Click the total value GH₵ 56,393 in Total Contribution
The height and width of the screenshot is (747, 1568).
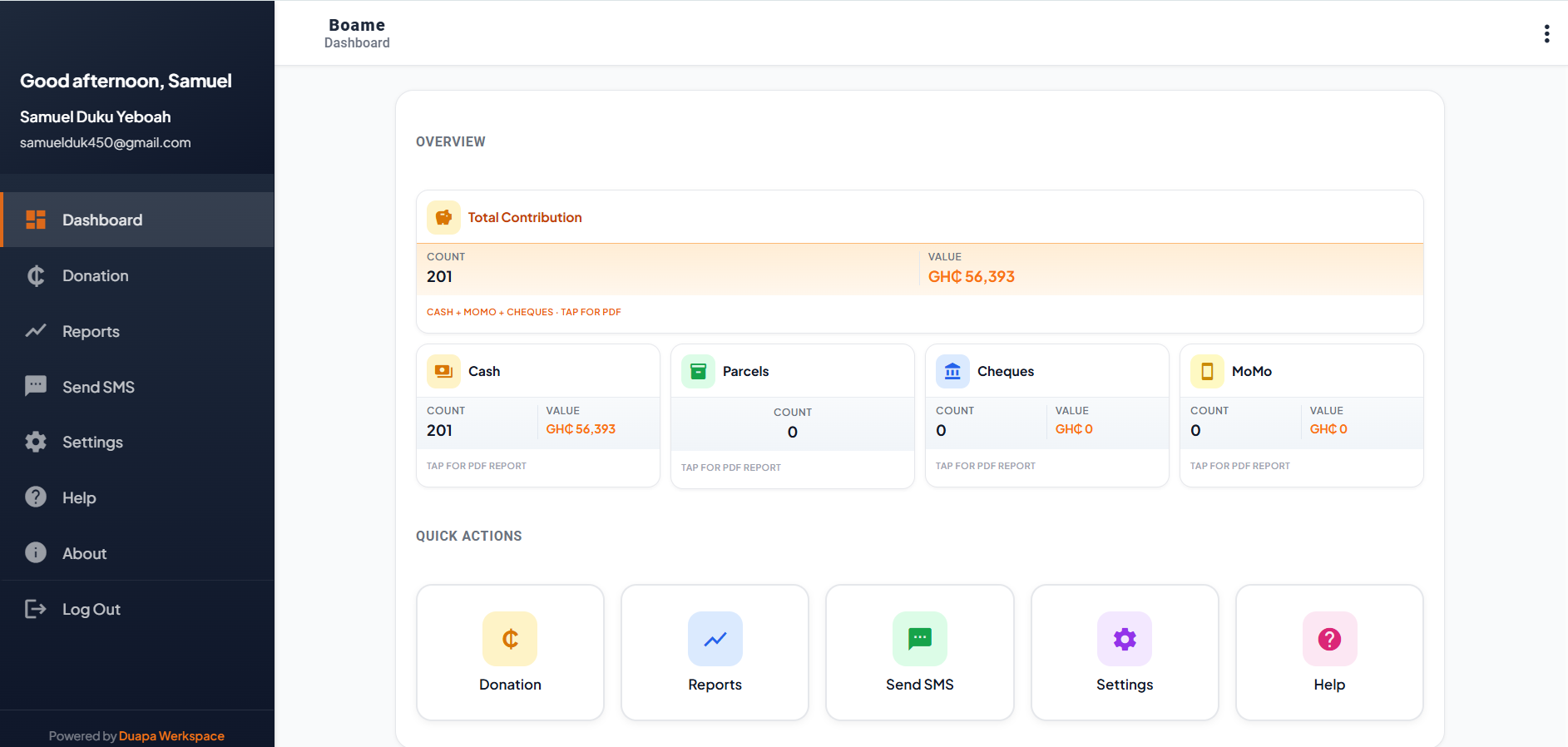[972, 277]
